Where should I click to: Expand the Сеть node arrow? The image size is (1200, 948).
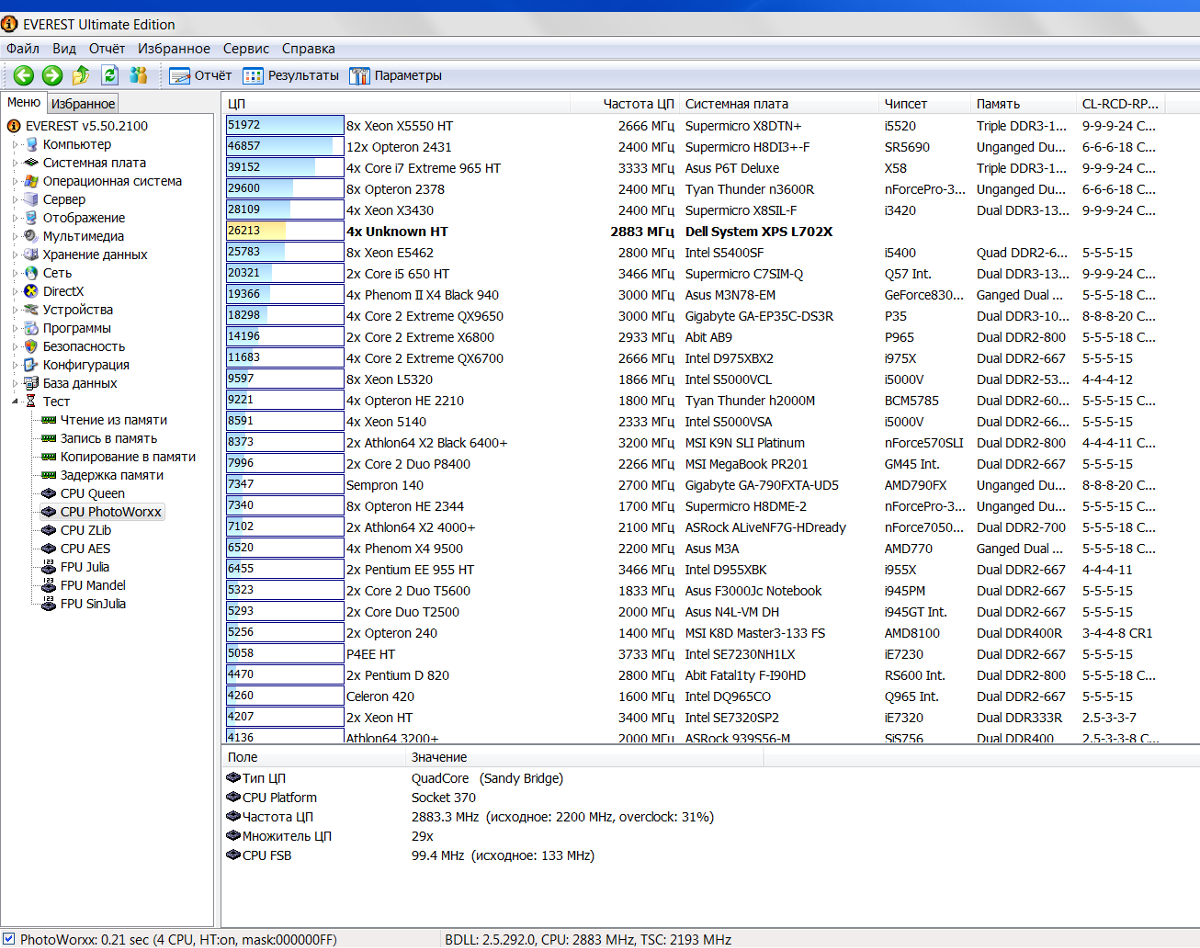(15, 273)
